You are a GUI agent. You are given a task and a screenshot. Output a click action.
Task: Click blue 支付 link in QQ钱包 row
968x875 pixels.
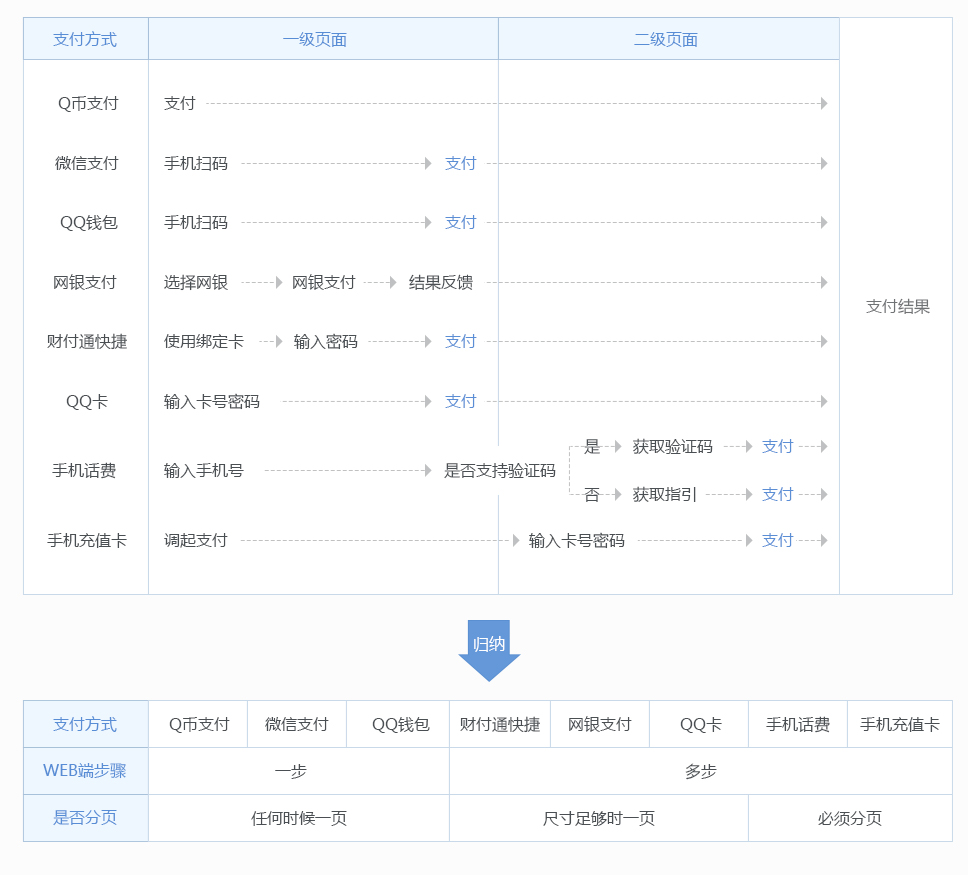pos(461,222)
